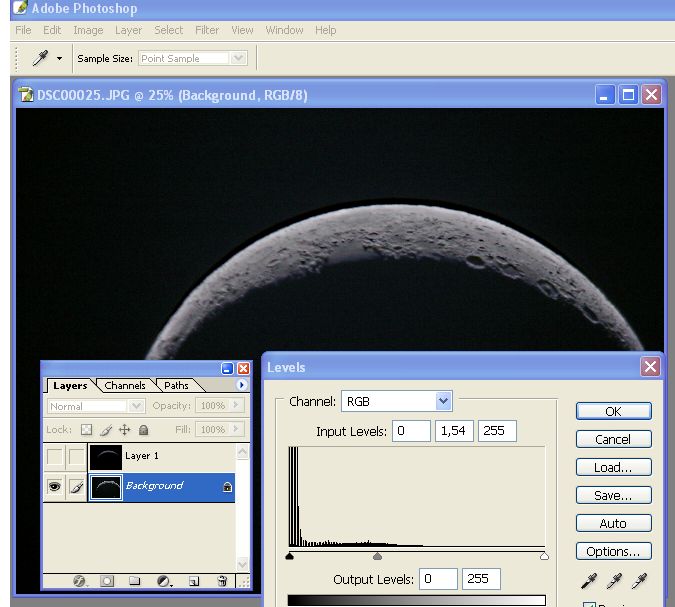Image resolution: width=675 pixels, height=607 pixels.
Task: Select the Layer 1 thumbnail
Action: [106, 457]
